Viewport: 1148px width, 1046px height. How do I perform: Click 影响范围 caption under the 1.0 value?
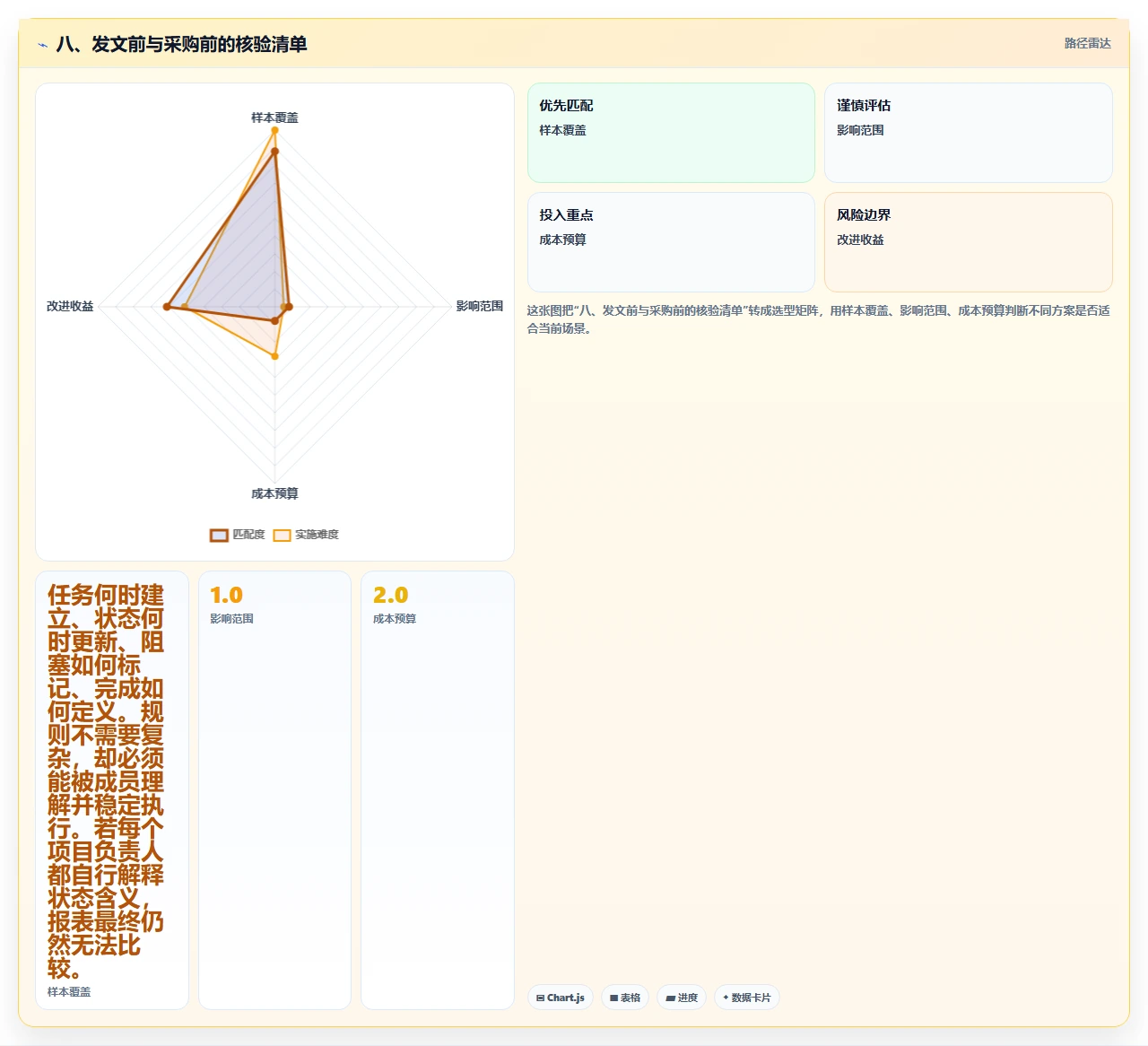click(x=231, y=619)
